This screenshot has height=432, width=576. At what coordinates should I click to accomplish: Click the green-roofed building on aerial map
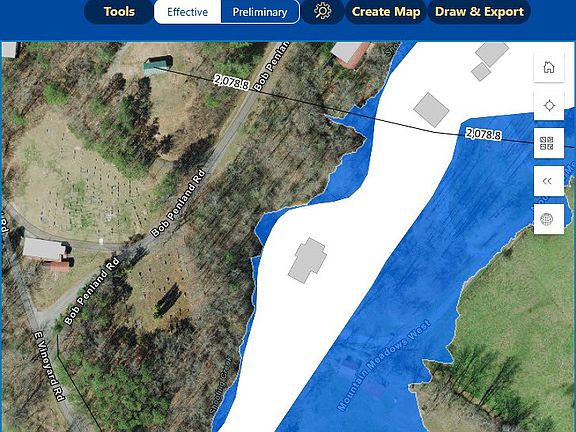[157, 65]
